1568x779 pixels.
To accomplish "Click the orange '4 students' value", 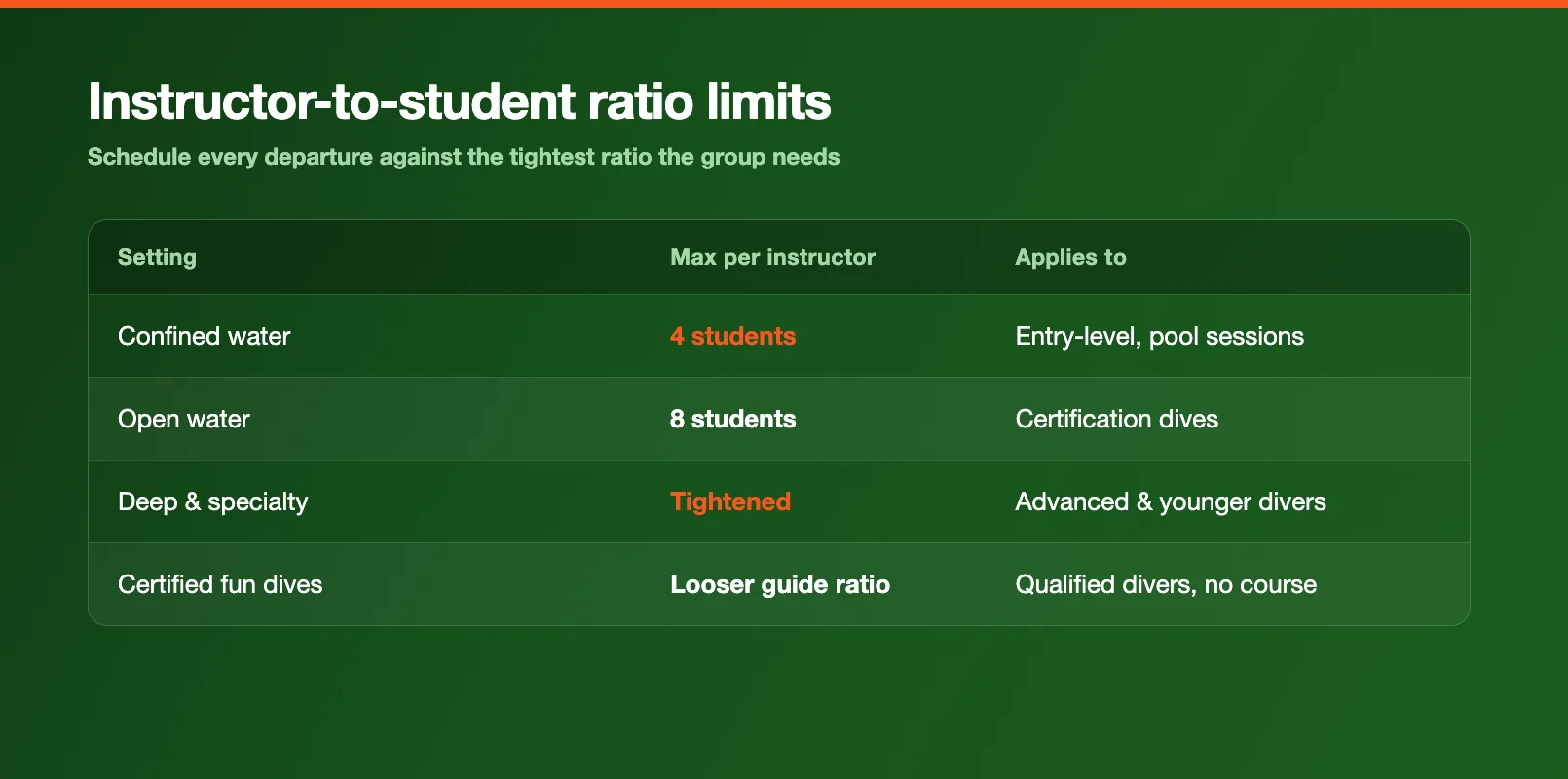I will pyautogui.click(x=732, y=336).
